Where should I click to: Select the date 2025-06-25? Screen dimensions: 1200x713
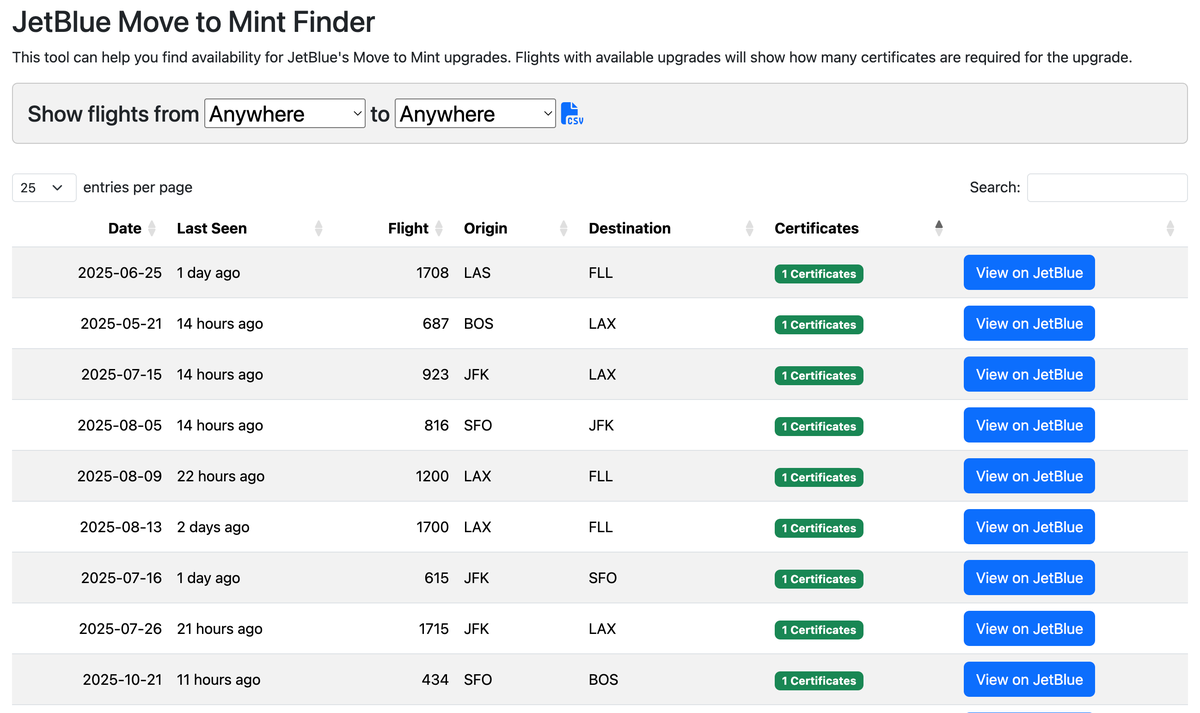120,273
